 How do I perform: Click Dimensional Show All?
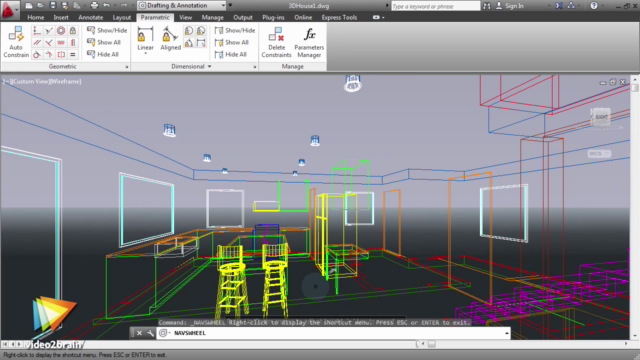[x=232, y=42]
